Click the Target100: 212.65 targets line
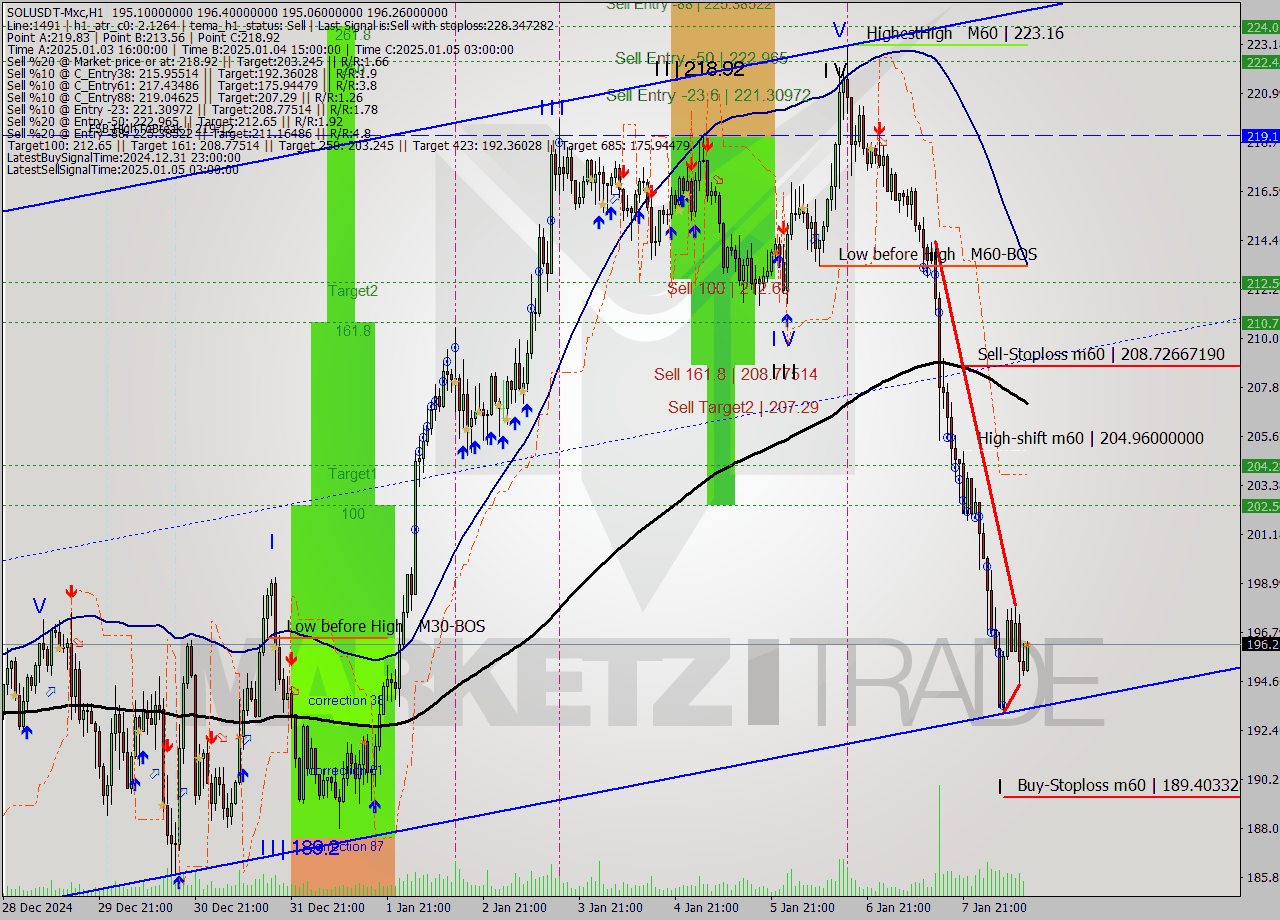 tap(350, 146)
